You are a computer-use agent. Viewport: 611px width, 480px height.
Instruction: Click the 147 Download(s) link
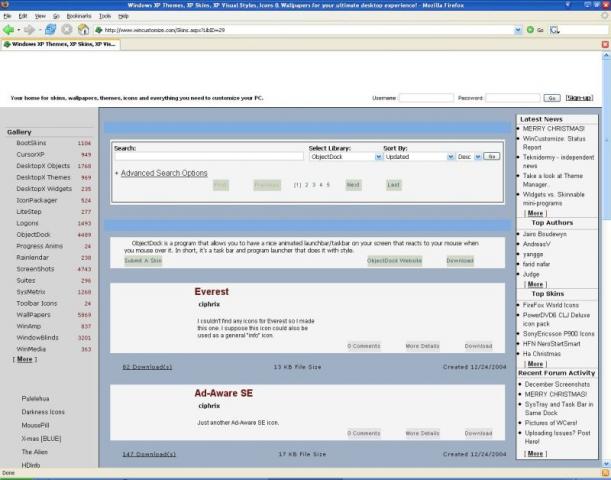pos(149,454)
